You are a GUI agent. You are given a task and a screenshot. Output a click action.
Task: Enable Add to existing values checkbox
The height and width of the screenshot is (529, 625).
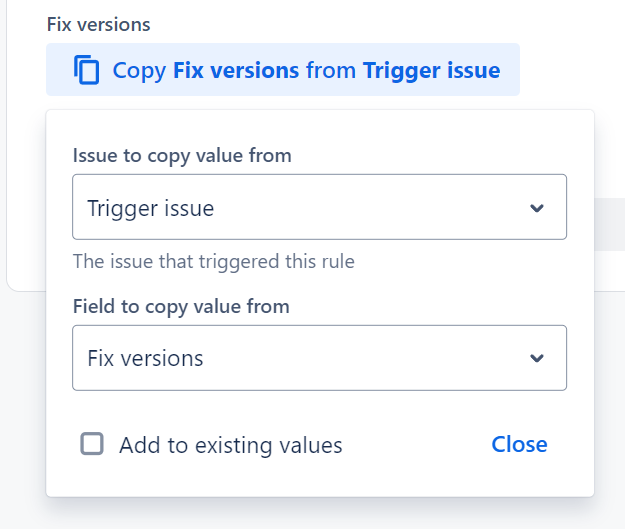pos(92,444)
